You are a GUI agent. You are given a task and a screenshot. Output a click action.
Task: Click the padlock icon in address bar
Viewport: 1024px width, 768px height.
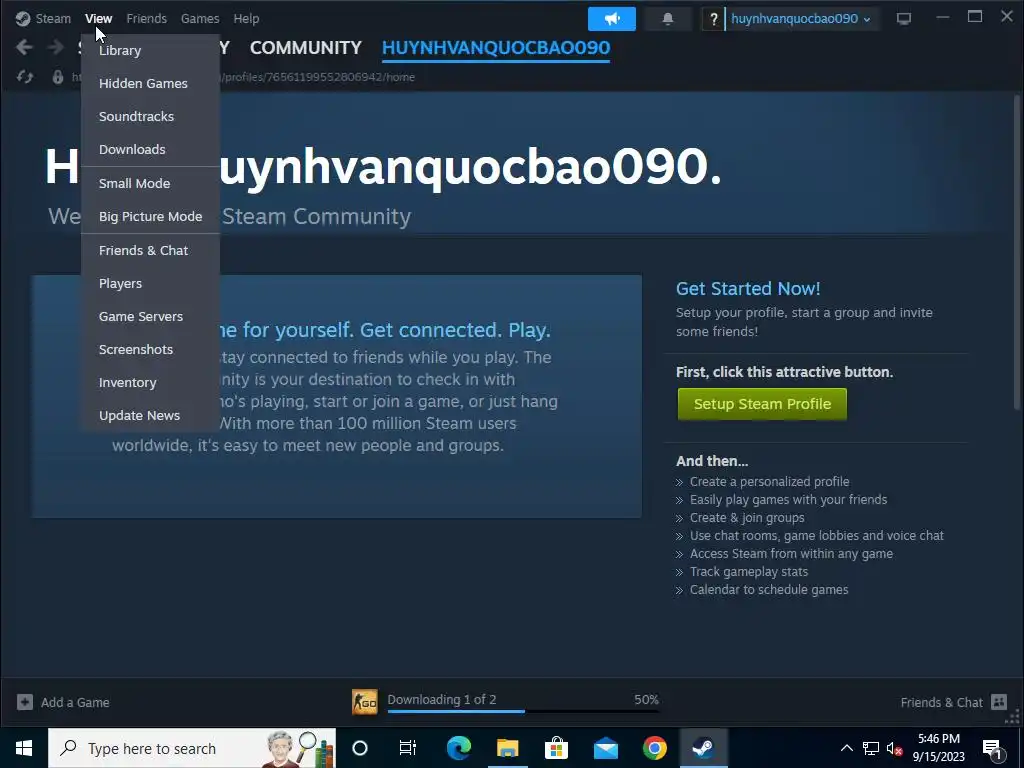[57, 77]
